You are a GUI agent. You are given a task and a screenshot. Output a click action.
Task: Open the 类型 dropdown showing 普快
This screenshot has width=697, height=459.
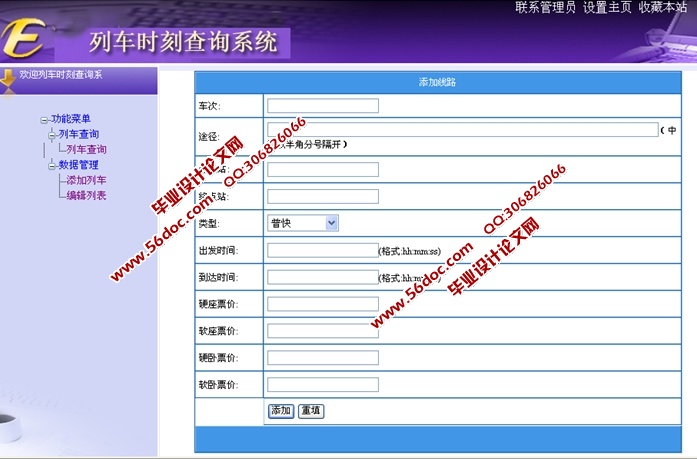(303, 223)
